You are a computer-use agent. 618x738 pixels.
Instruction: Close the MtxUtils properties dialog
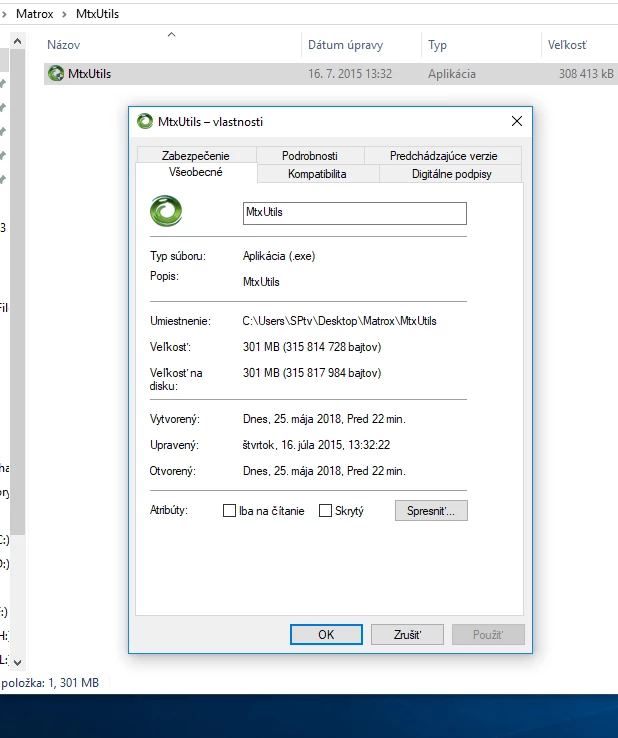517,121
